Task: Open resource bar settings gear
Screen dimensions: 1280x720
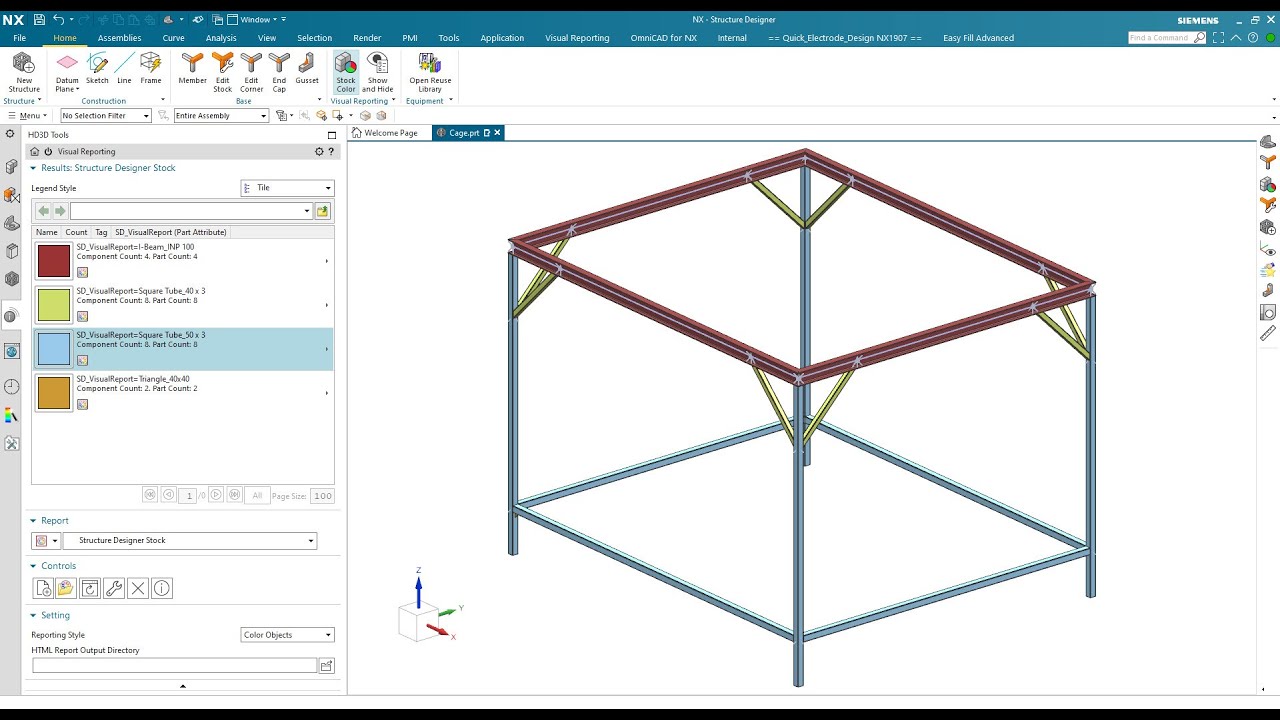Action: tap(10, 134)
